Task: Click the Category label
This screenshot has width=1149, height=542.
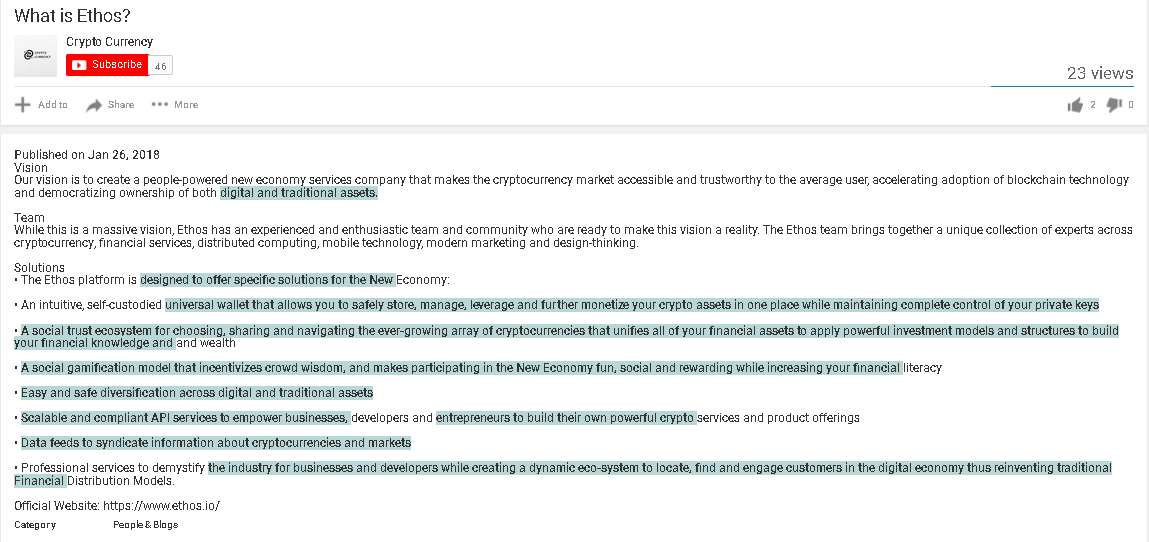Action: click(34, 524)
